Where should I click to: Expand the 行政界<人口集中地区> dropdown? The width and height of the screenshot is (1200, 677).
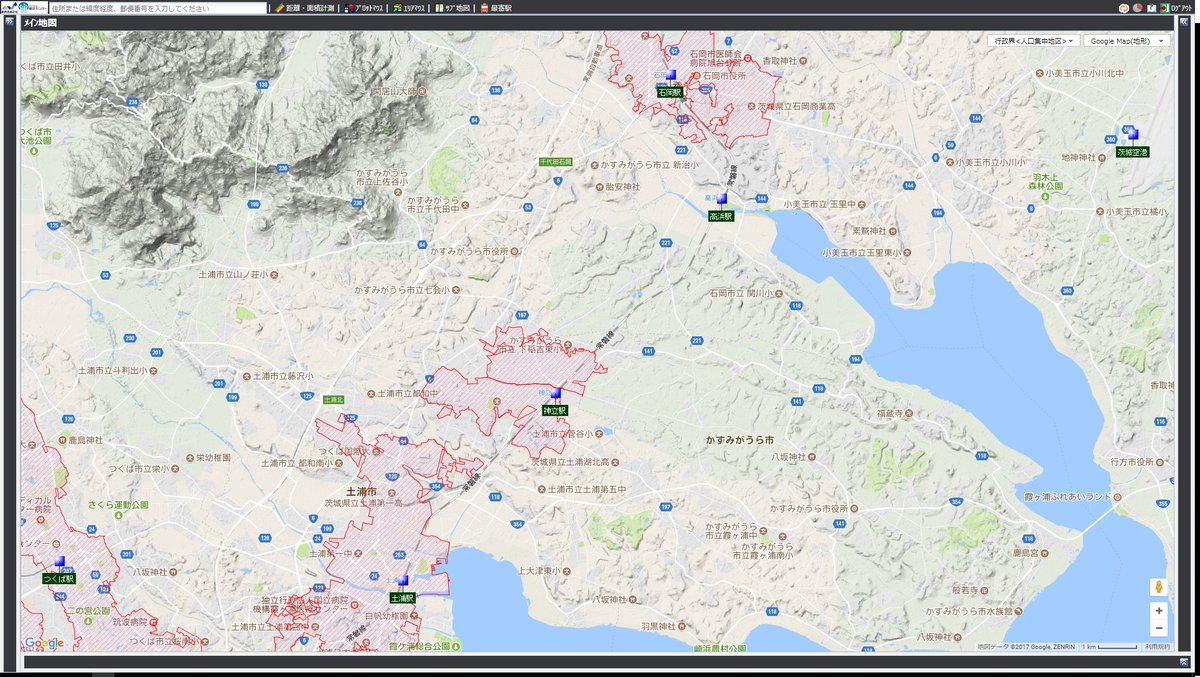(1032, 41)
